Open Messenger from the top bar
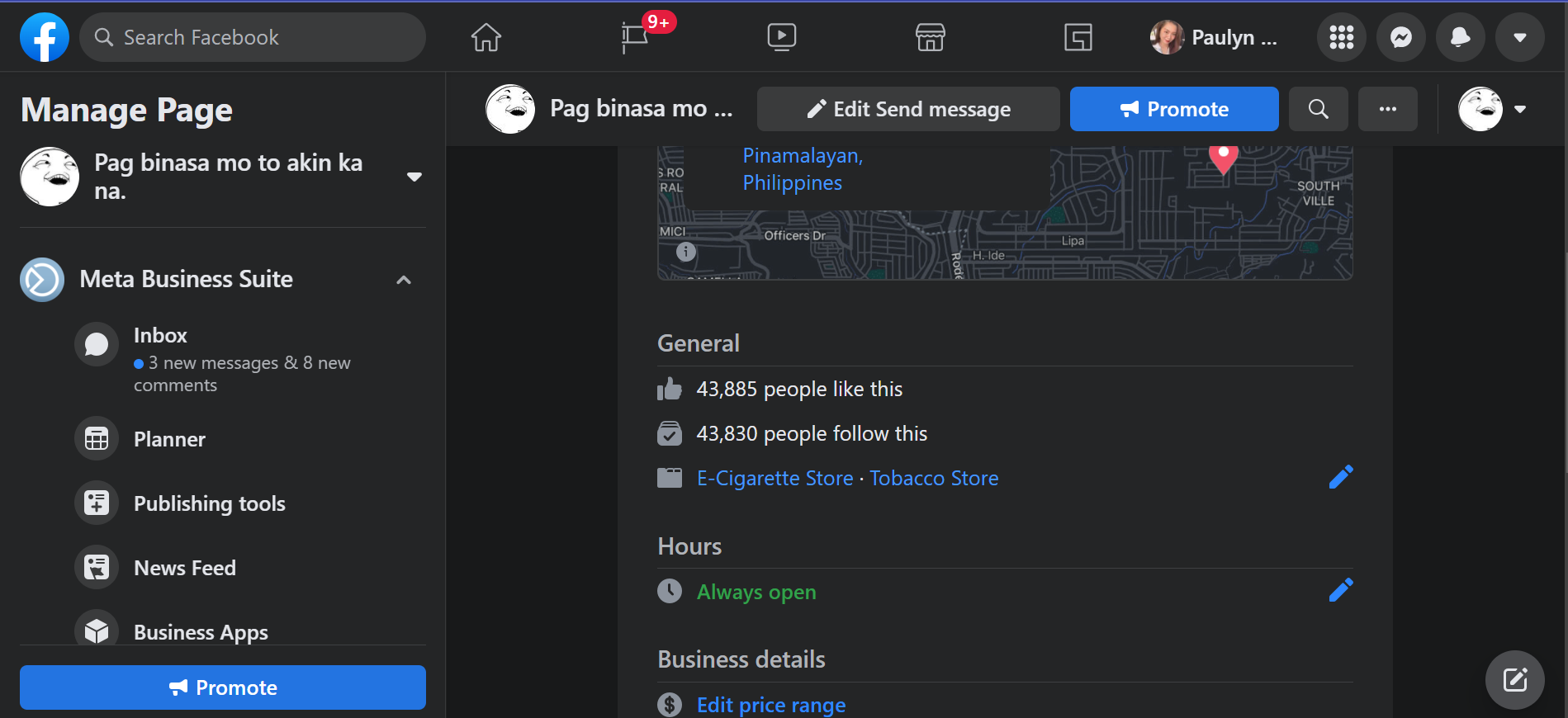1568x718 pixels. (x=1400, y=37)
